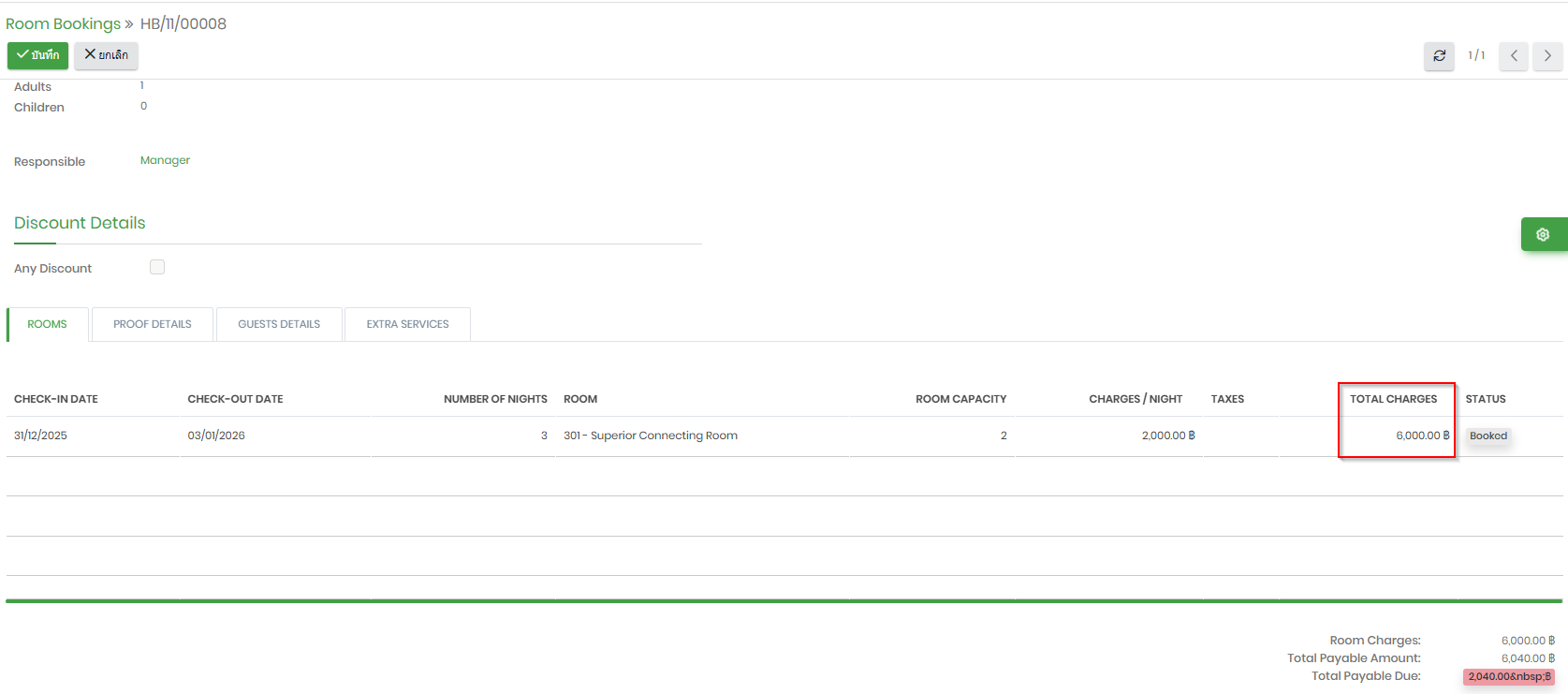This screenshot has width=1568, height=694.
Task: Click the check-in date 31/12/2025 cell
Action: tap(41, 436)
